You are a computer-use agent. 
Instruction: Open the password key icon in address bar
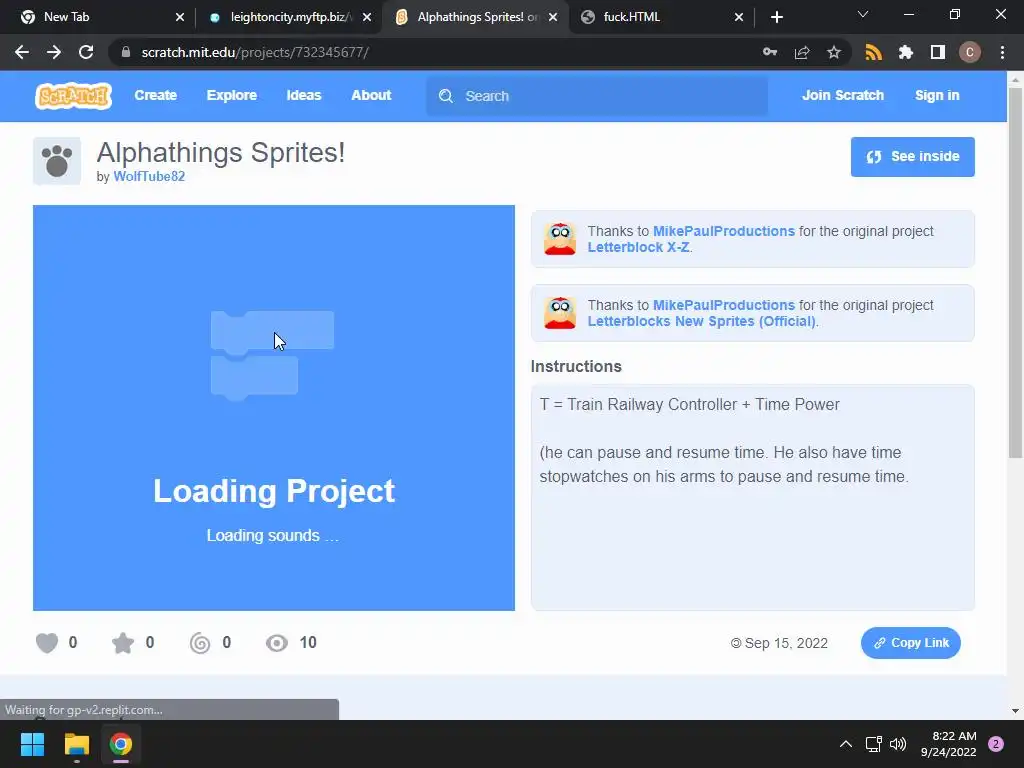click(770, 52)
